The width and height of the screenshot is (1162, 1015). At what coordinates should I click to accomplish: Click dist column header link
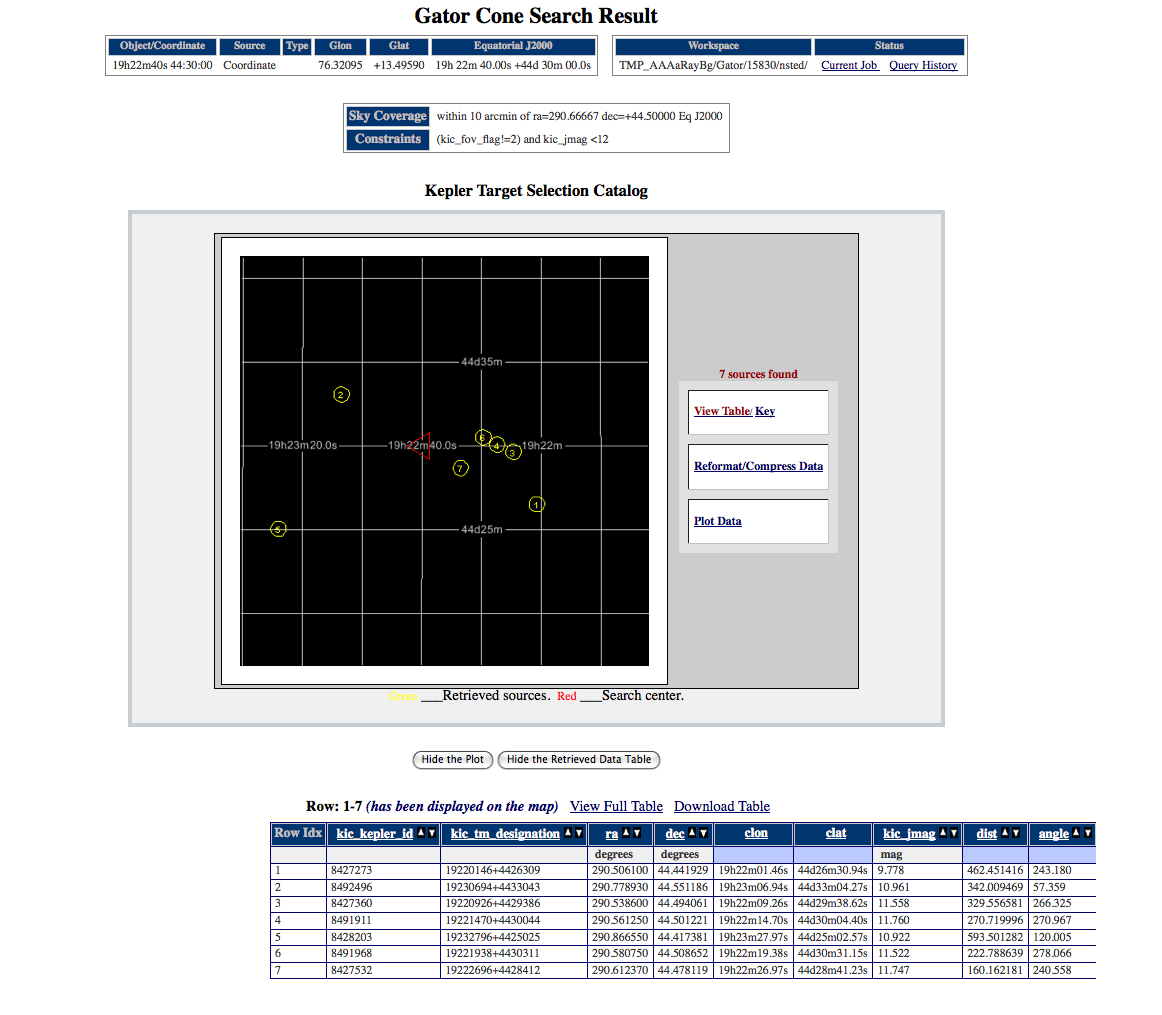pos(986,833)
